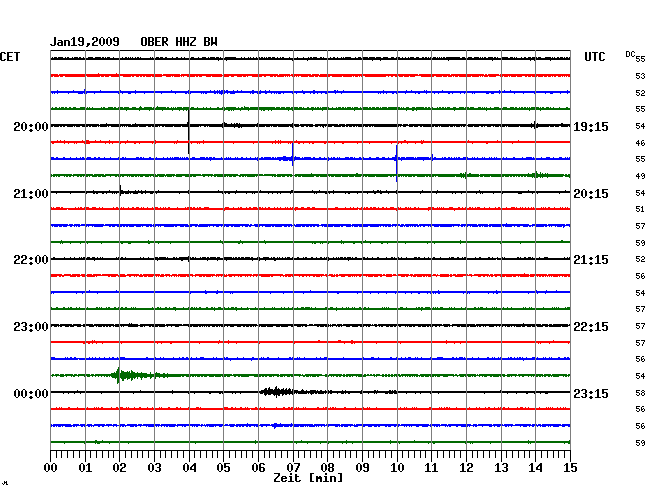Screen dimensions: 650x494
Task: Click the 07 minute axis tick label
Action: point(293,467)
